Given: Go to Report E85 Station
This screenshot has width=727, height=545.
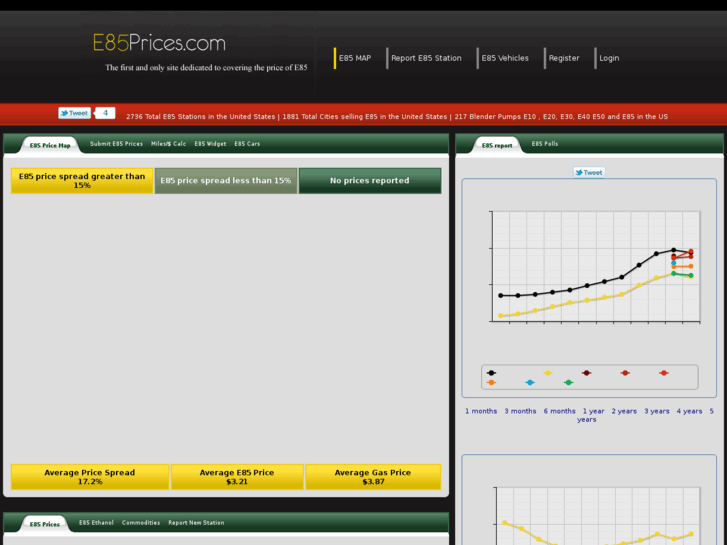Looking at the screenshot, I should (426, 58).
